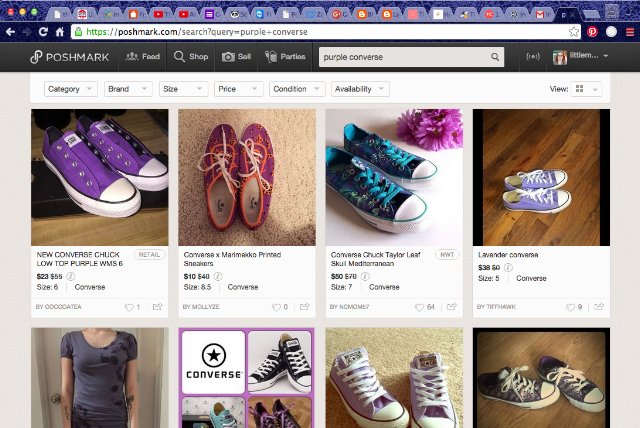
Task: Open the gray t-shirt listing photo
Action: click(100, 378)
